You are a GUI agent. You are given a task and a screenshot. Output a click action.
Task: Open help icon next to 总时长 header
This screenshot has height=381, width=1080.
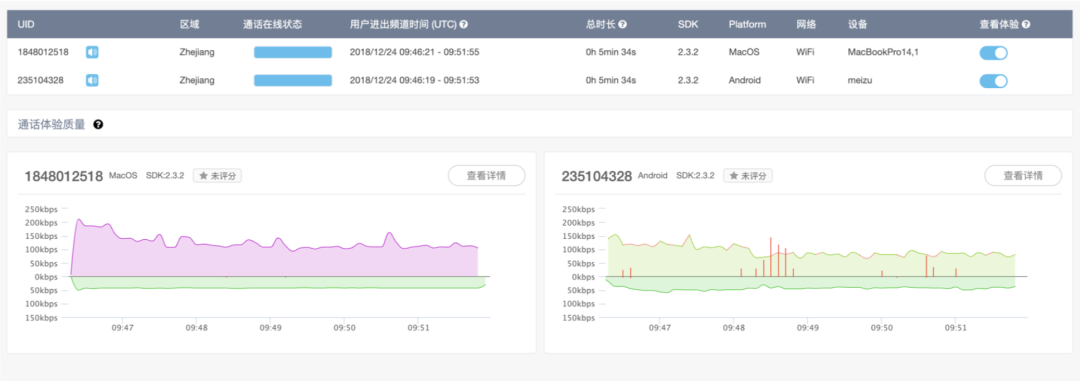click(x=623, y=24)
